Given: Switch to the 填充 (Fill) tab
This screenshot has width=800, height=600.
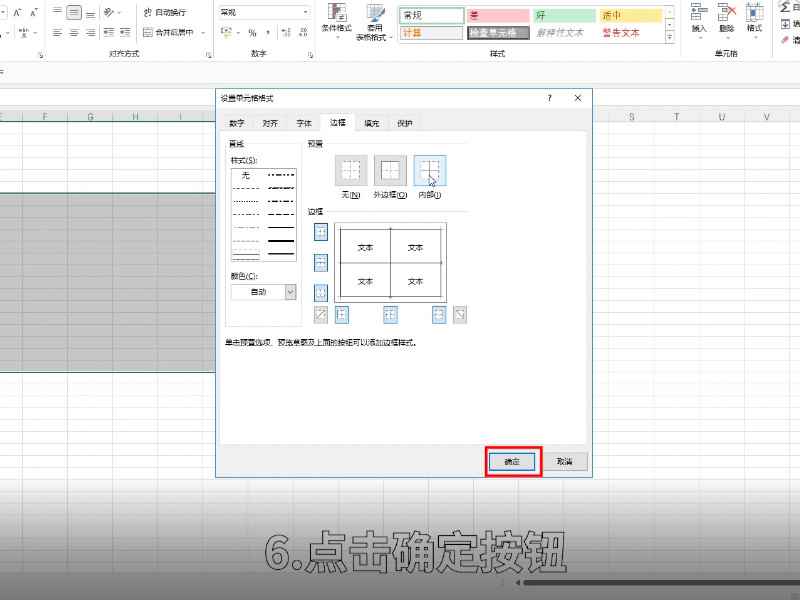Looking at the screenshot, I should pos(372,122).
